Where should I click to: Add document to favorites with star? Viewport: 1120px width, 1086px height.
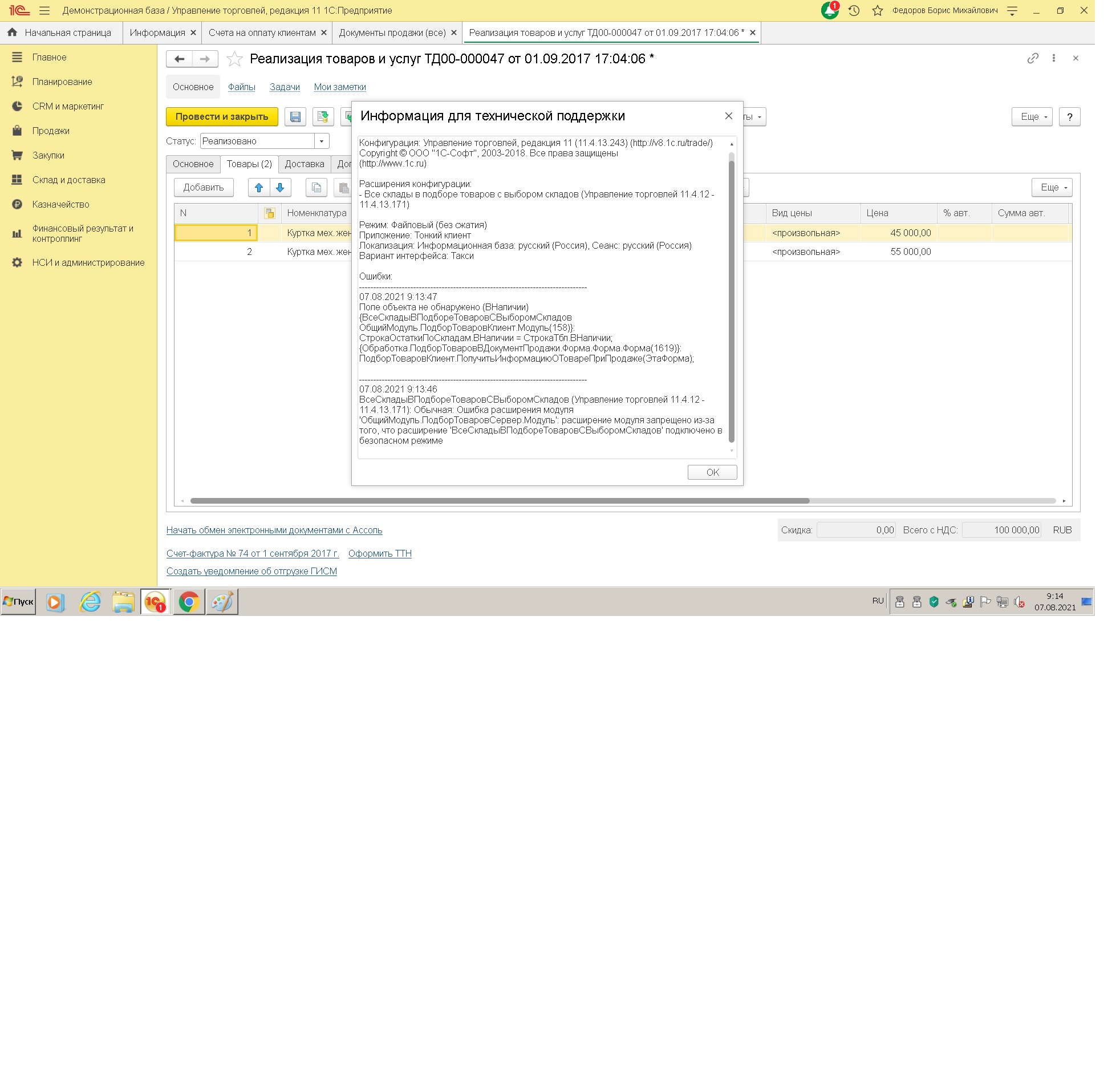coord(234,59)
